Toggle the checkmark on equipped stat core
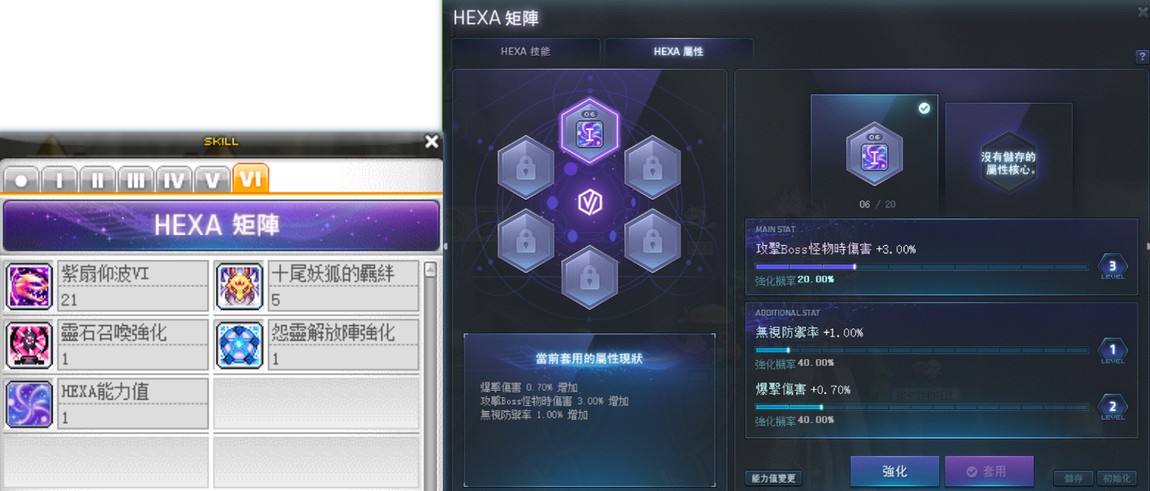This screenshot has width=1150, height=491. tap(924, 108)
